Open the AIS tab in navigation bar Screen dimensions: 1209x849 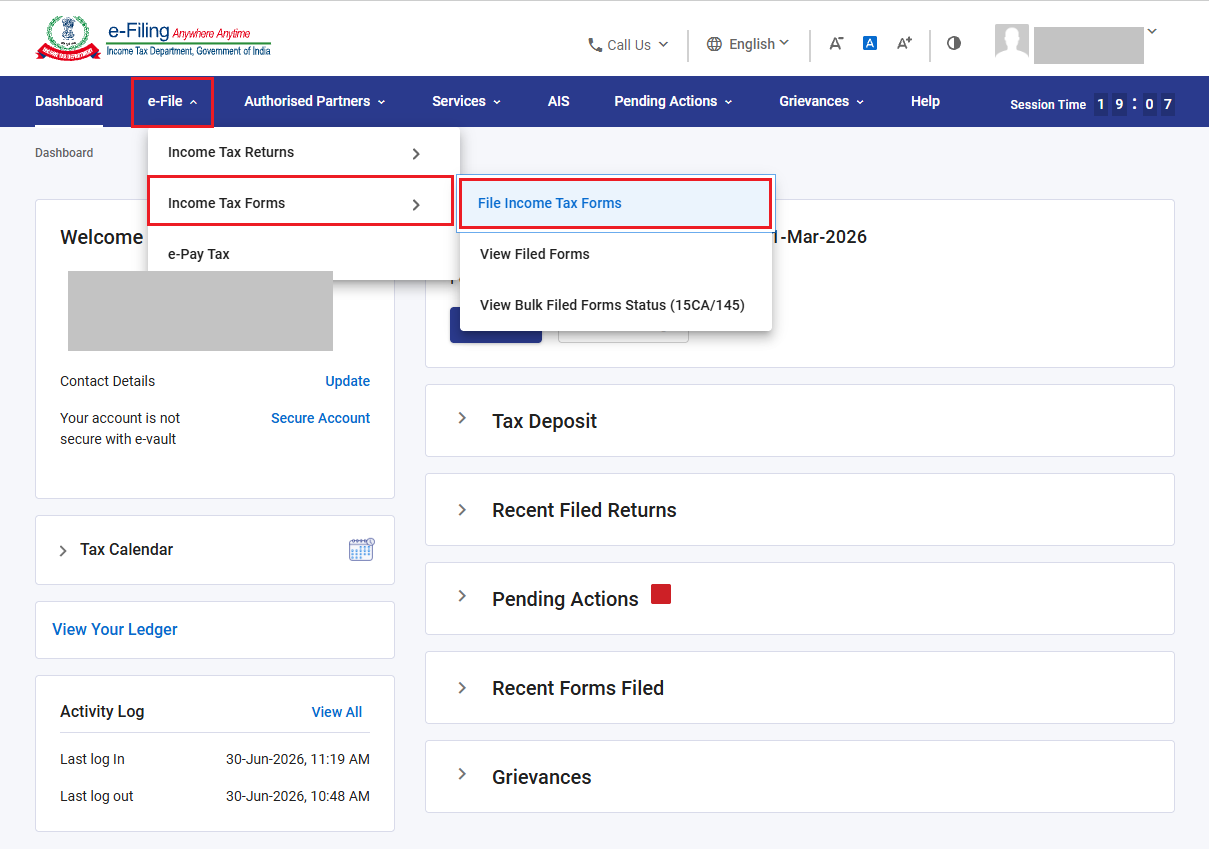[x=558, y=101]
